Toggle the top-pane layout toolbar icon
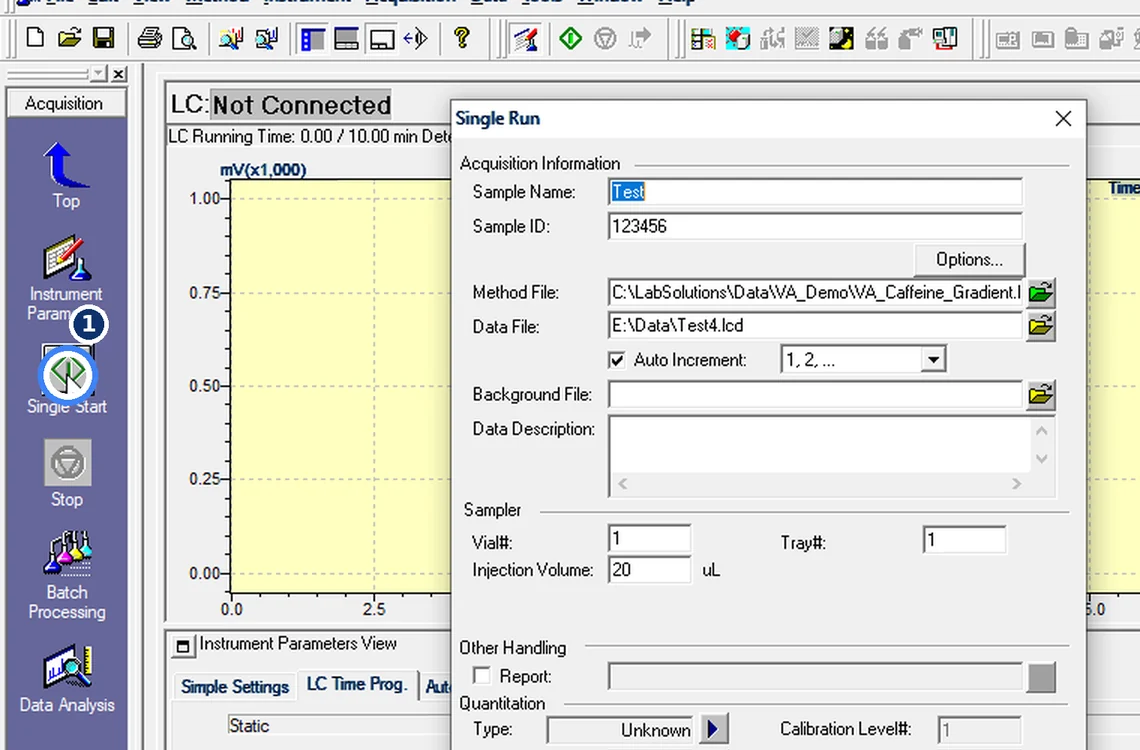The image size is (1140, 750). click(x=346, y=39)
